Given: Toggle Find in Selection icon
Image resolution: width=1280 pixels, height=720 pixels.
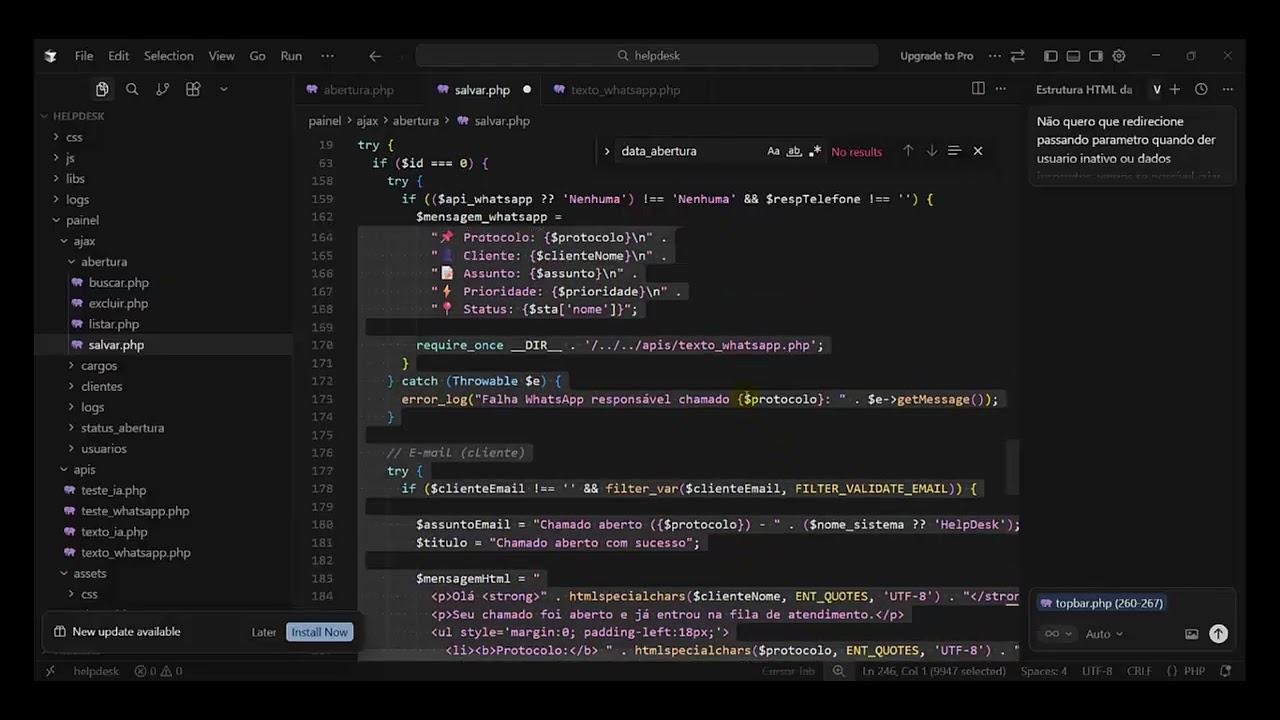Looking at the screenshot, I should (954, 151).
